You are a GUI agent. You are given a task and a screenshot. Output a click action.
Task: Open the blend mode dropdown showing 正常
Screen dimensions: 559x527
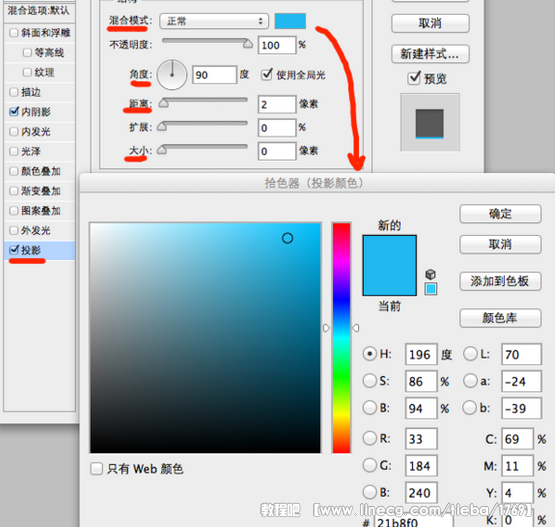pyautogui.click(x=214, y=21)
